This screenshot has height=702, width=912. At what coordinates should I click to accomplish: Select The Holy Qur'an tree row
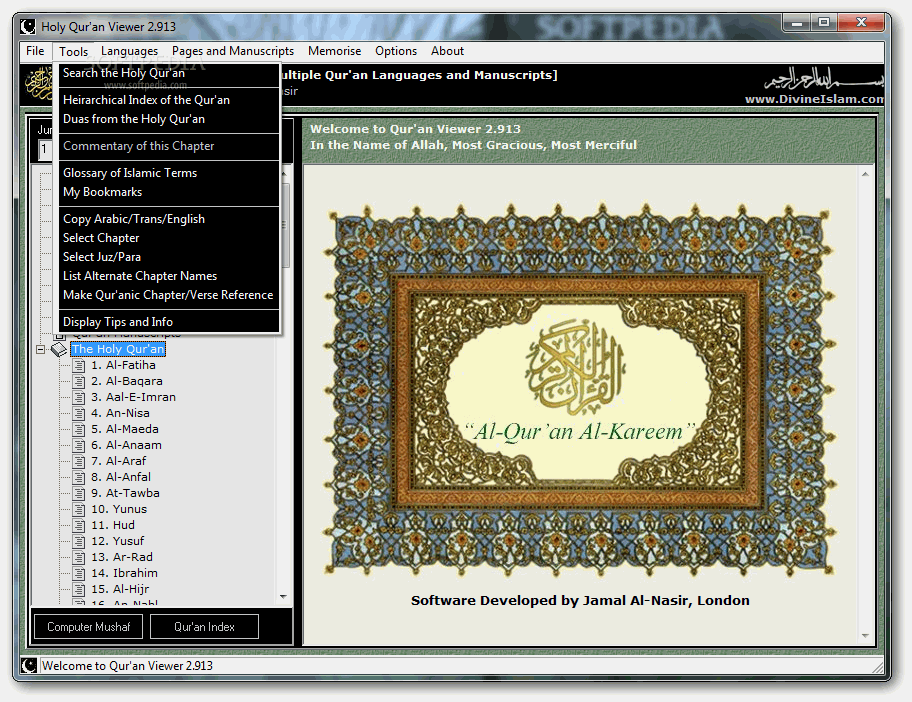point(118,350)
